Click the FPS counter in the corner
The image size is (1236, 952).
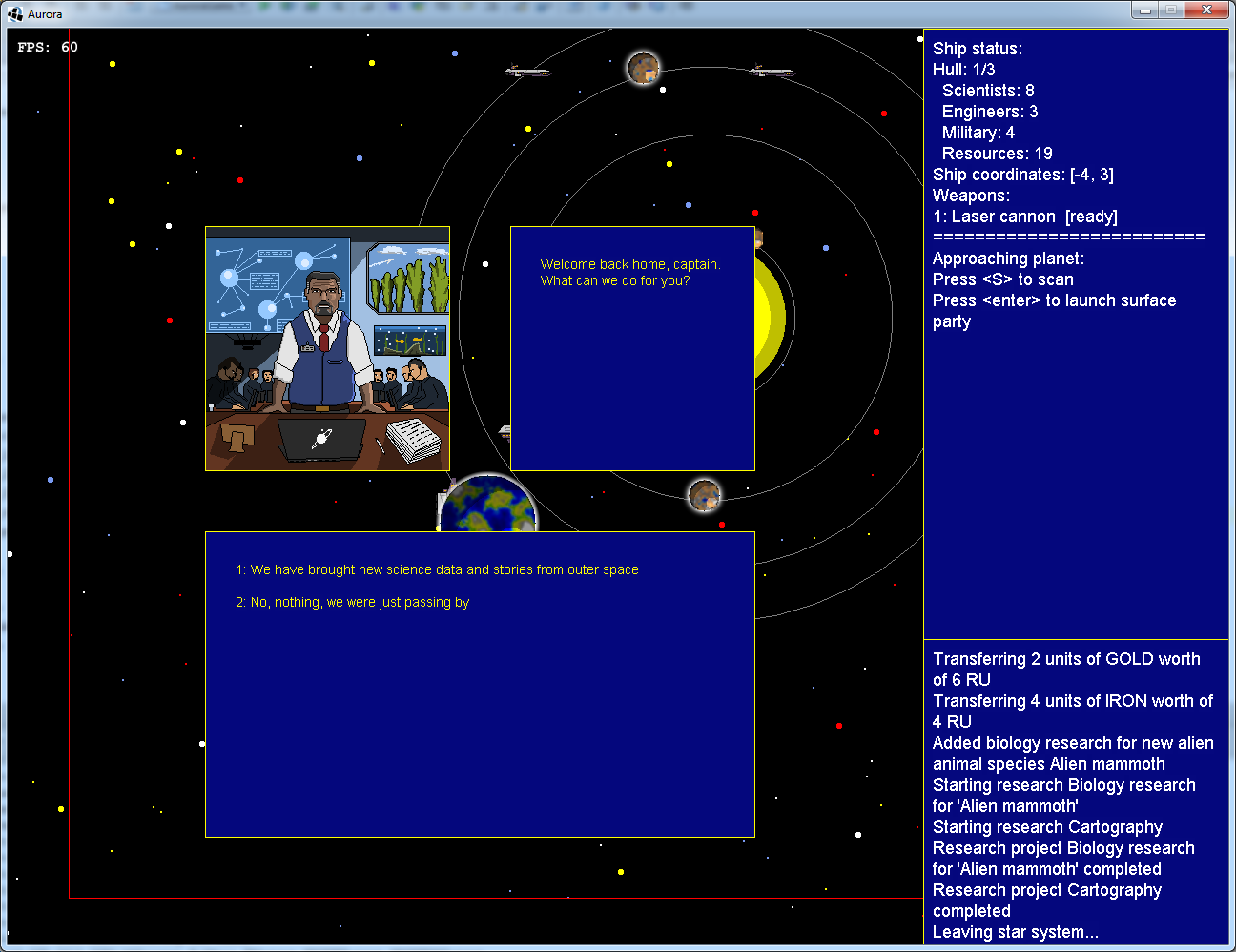pos(48,47)
